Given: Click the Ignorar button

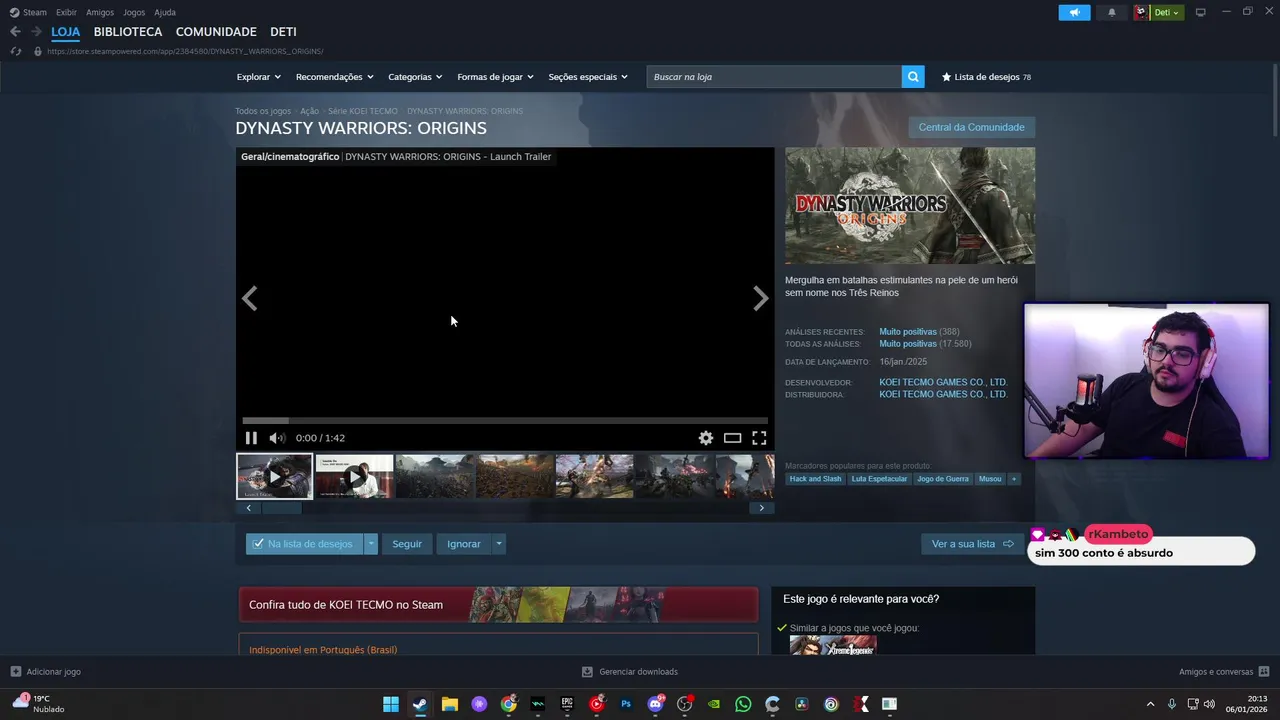Looking at the screenshot, I should [x=464, y=544].
